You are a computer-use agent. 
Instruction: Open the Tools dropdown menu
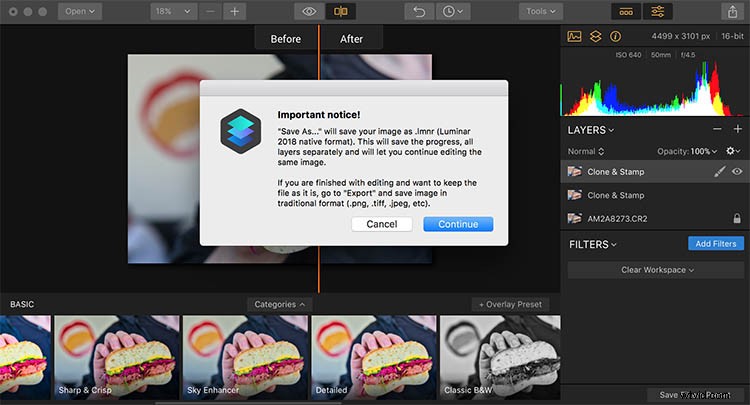[540, 11]
